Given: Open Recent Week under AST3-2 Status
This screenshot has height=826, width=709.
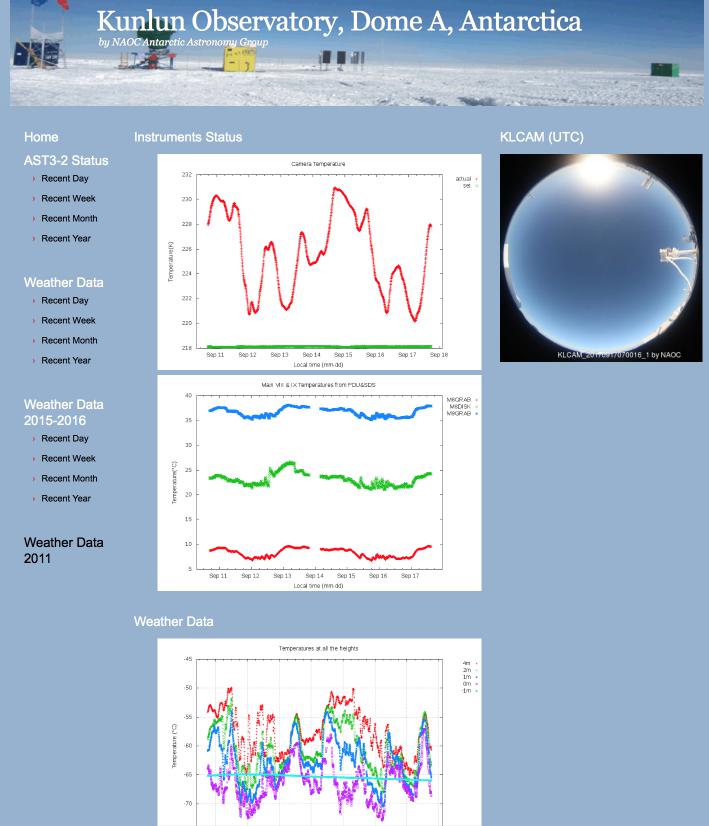Looking at the screenshot, I should pyautogui.click(x=68, y=199).
